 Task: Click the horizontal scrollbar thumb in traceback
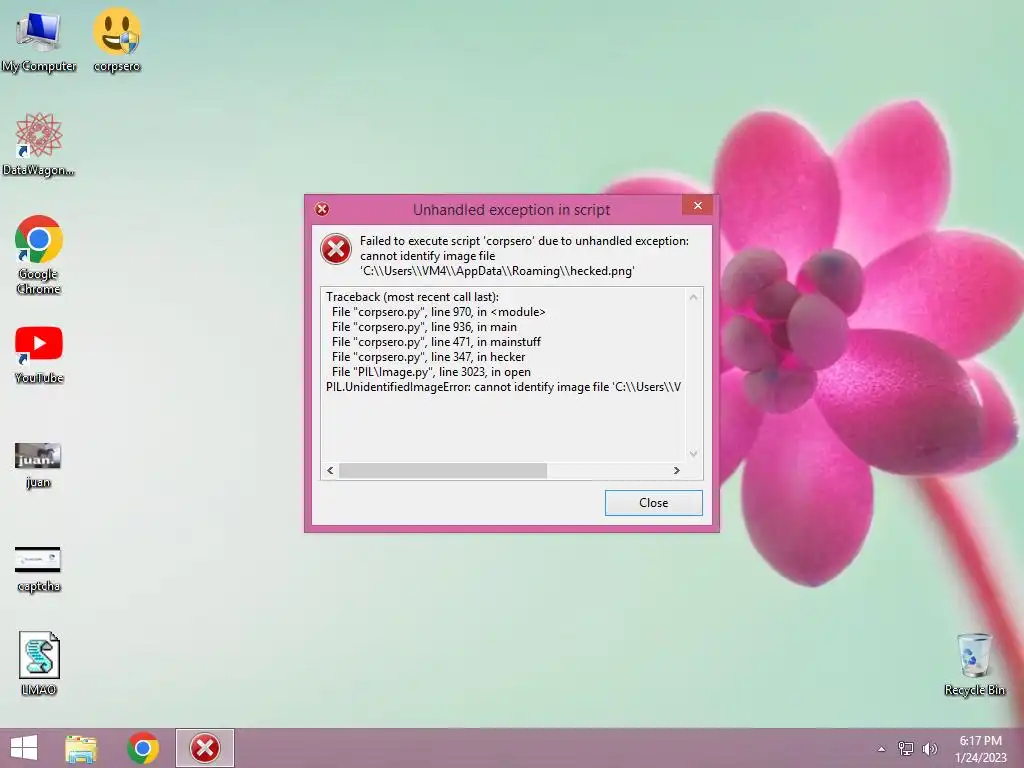443,470
